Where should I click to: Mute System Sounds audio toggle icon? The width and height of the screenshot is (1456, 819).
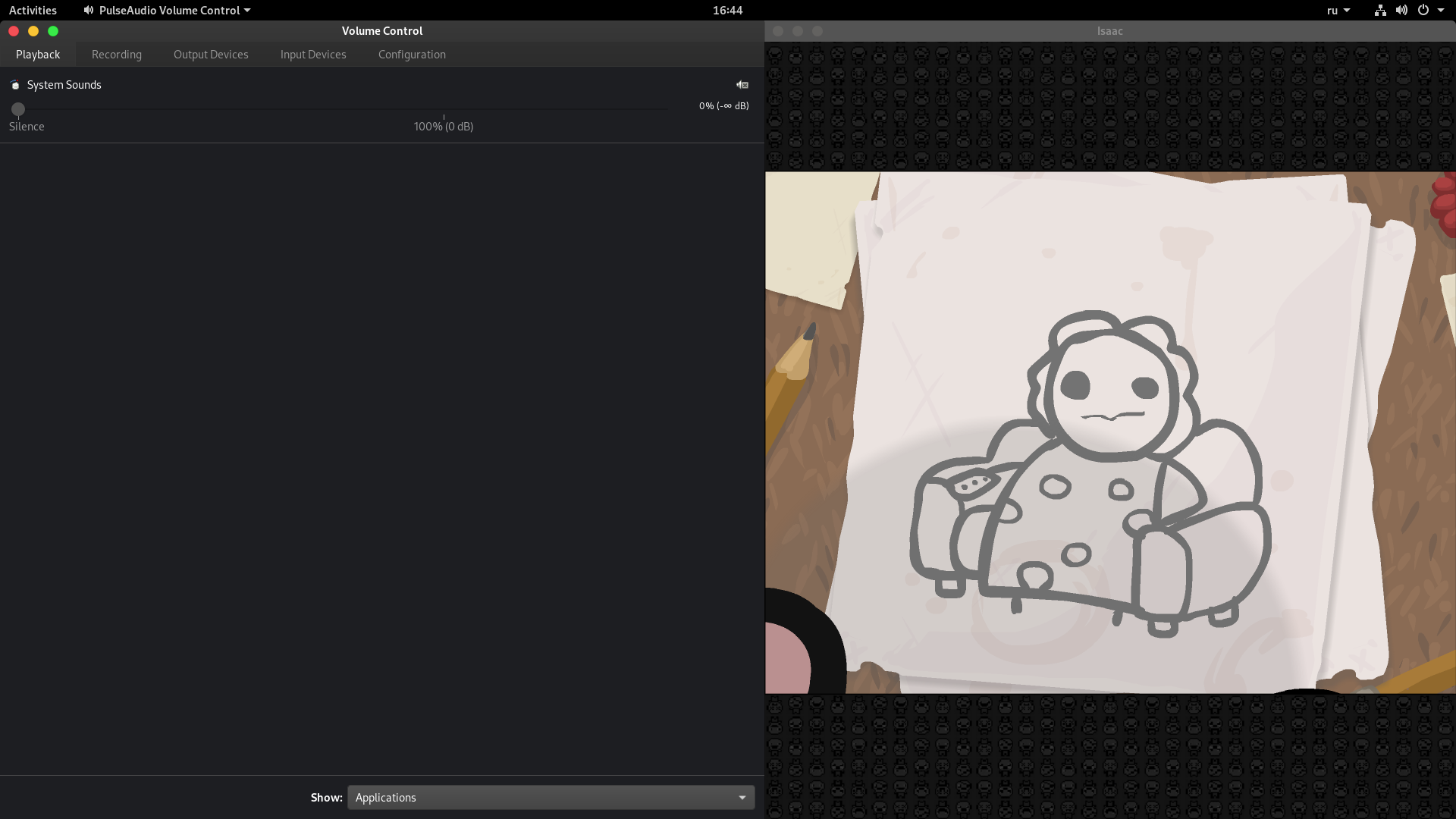742,85
